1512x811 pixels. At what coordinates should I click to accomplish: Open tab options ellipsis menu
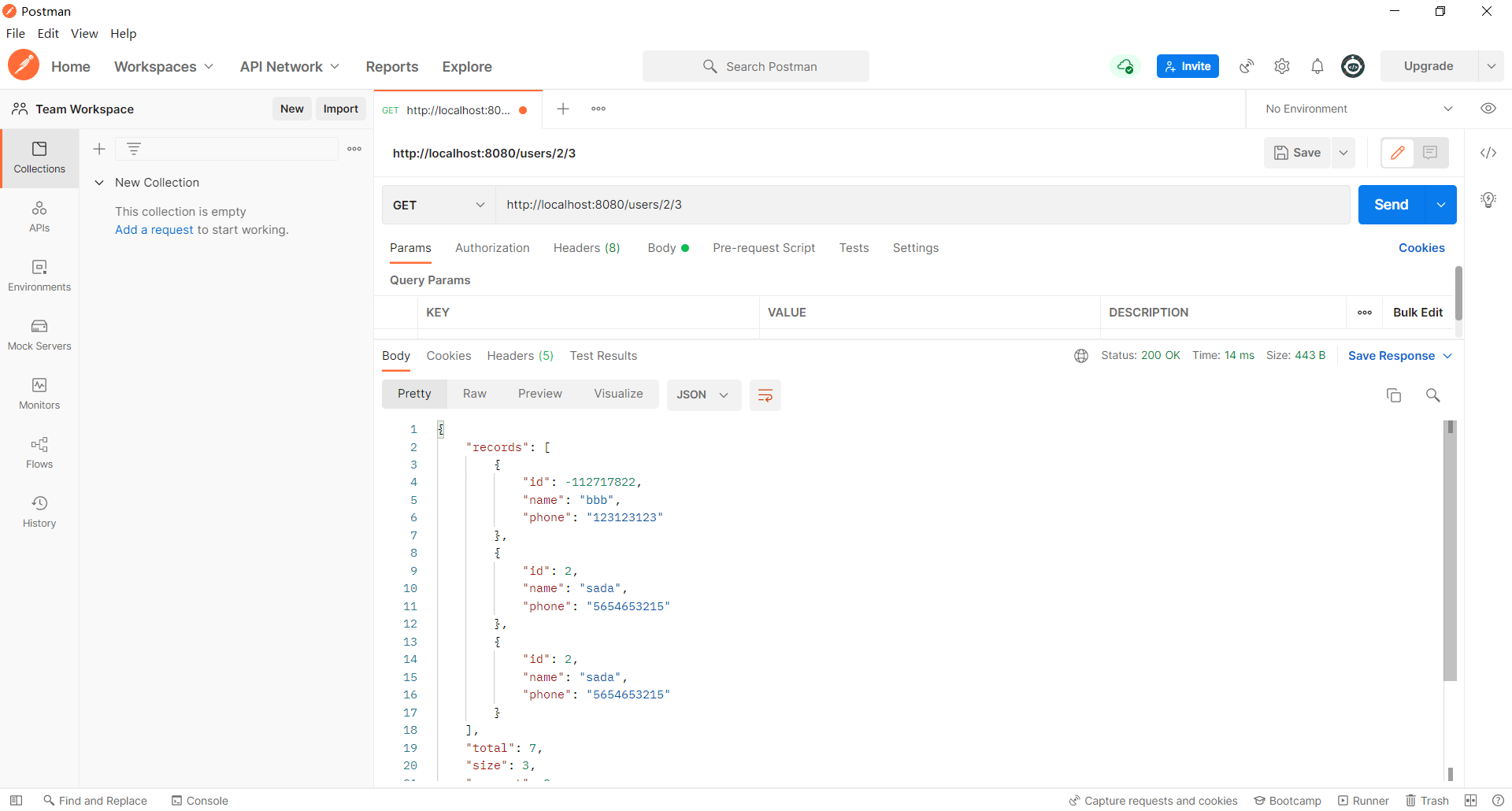598,109
